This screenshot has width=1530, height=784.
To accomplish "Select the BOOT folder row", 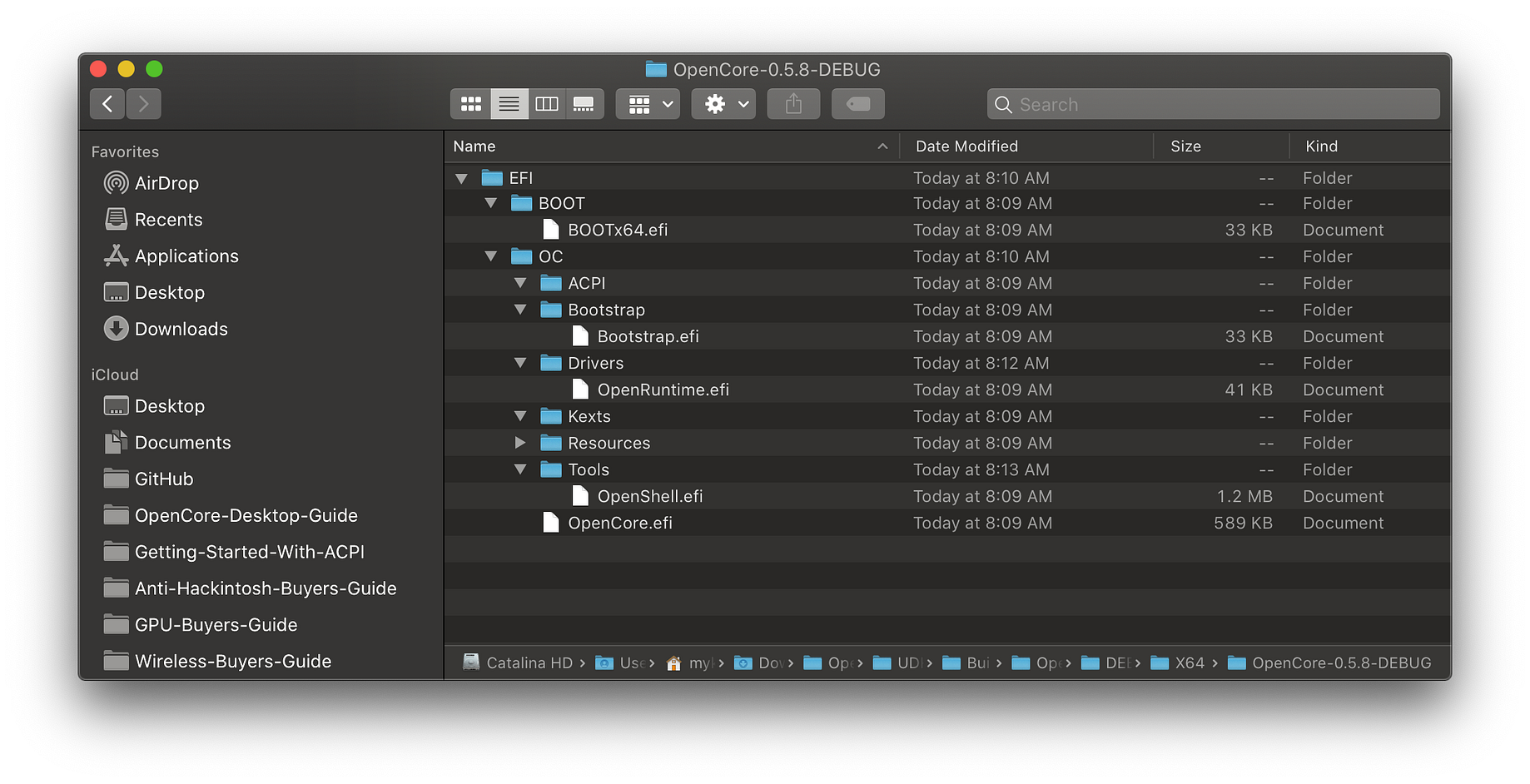I will tap(947, 203).
